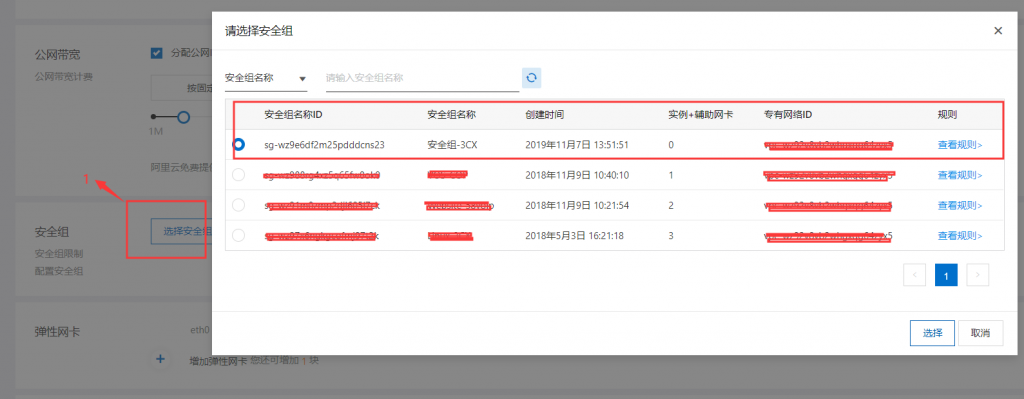Toggle the 分配公网 checkbox
Viewport: 1024px width, 399px height.
coord(156,53)
